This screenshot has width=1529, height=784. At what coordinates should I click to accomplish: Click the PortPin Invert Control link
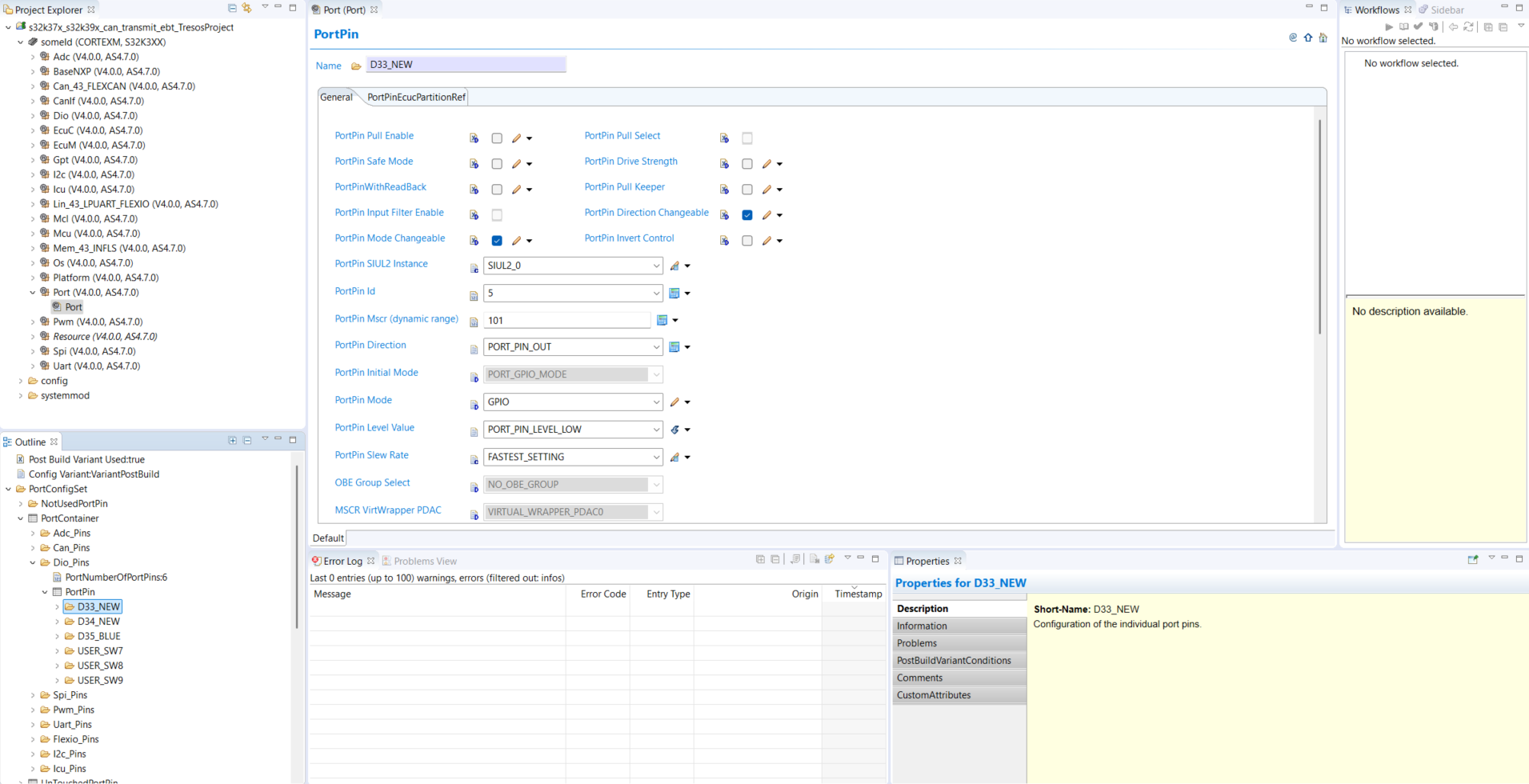(x=629, y=238)
